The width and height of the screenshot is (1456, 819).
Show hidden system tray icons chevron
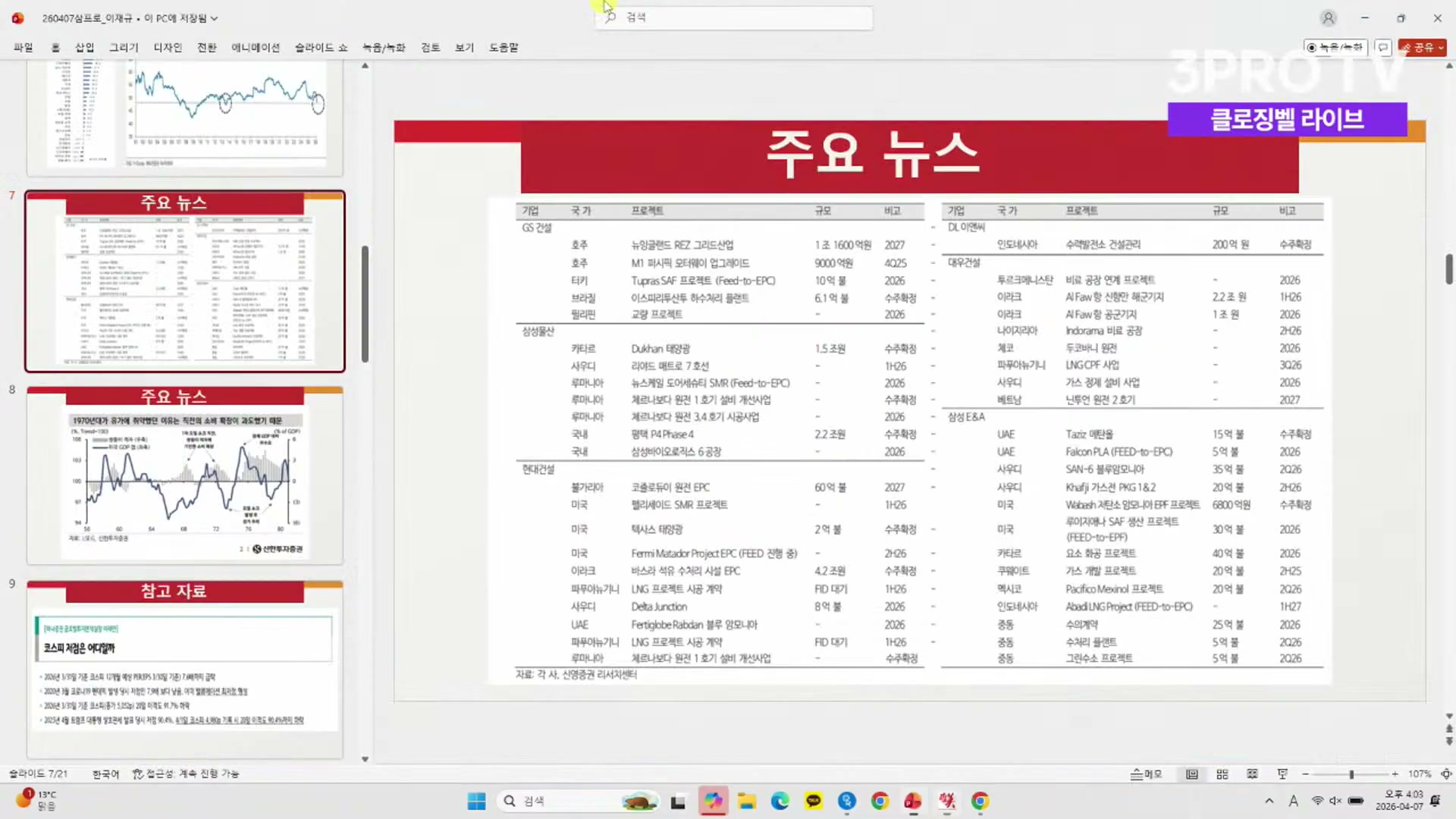(1269, 801)
